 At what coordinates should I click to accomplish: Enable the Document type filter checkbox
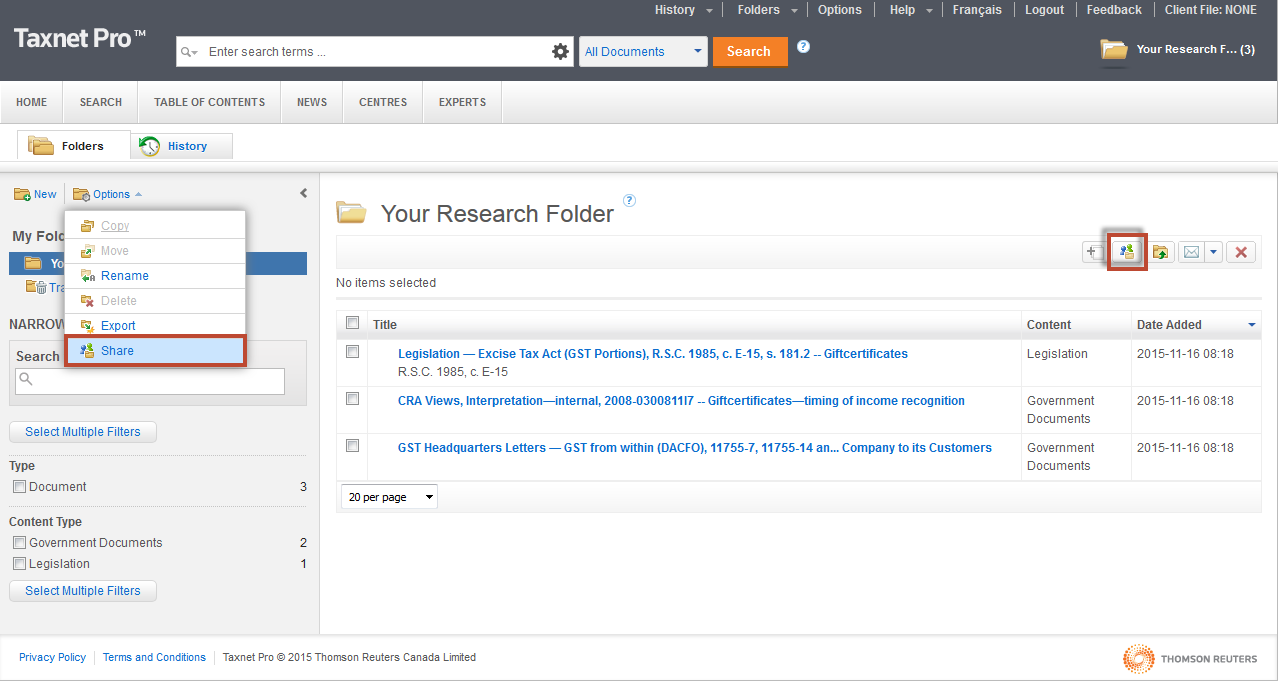pyautogui.click(x=19, y=487)
